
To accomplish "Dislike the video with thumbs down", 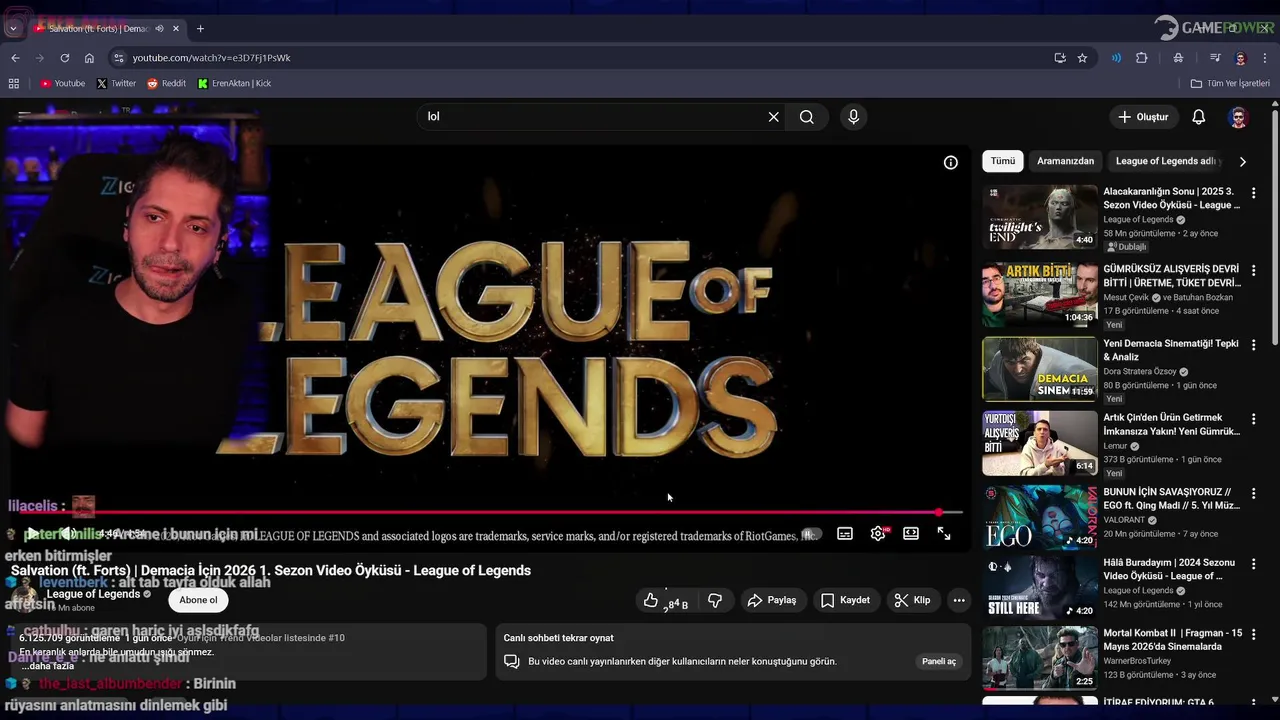I will tap(715, 600).
